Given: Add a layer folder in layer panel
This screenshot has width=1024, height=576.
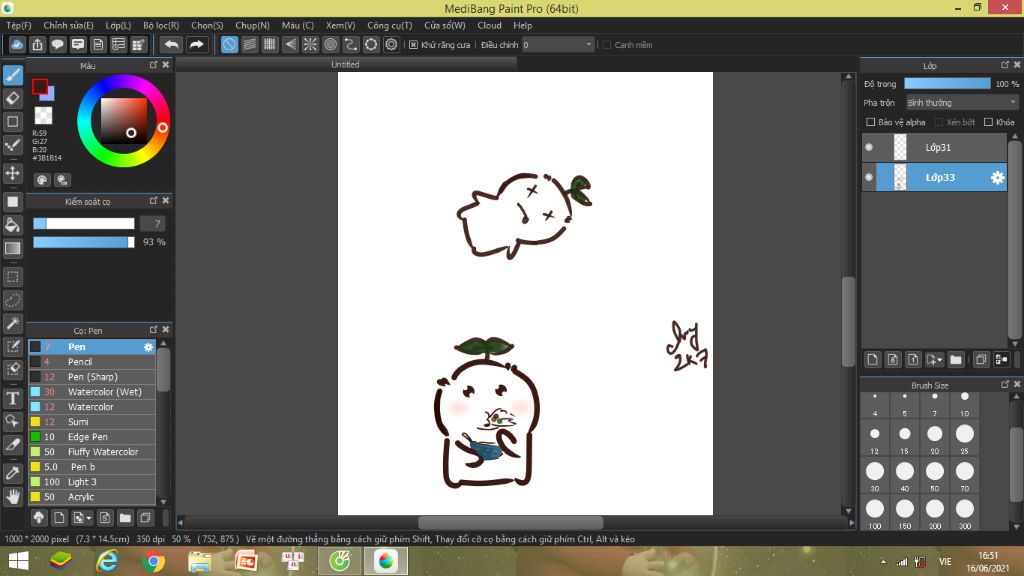Looking at the screenshot, I should [x=956, y=359].
